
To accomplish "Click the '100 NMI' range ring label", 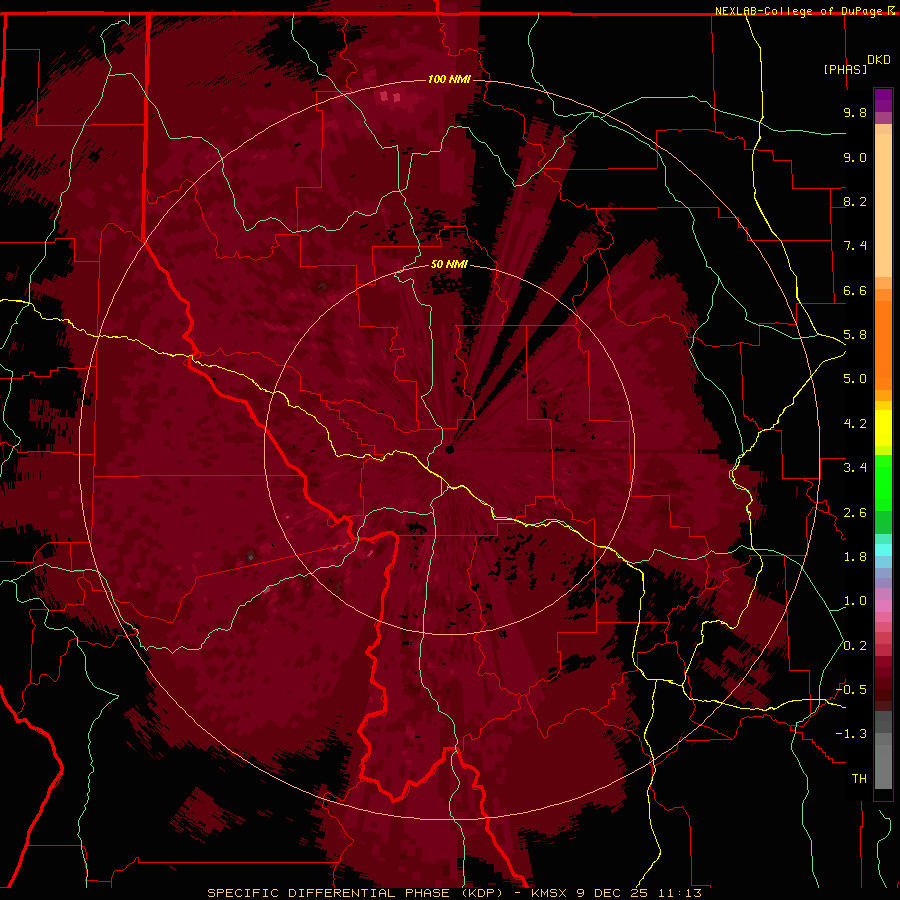I will pyautogui.click(x=449, y=79).
